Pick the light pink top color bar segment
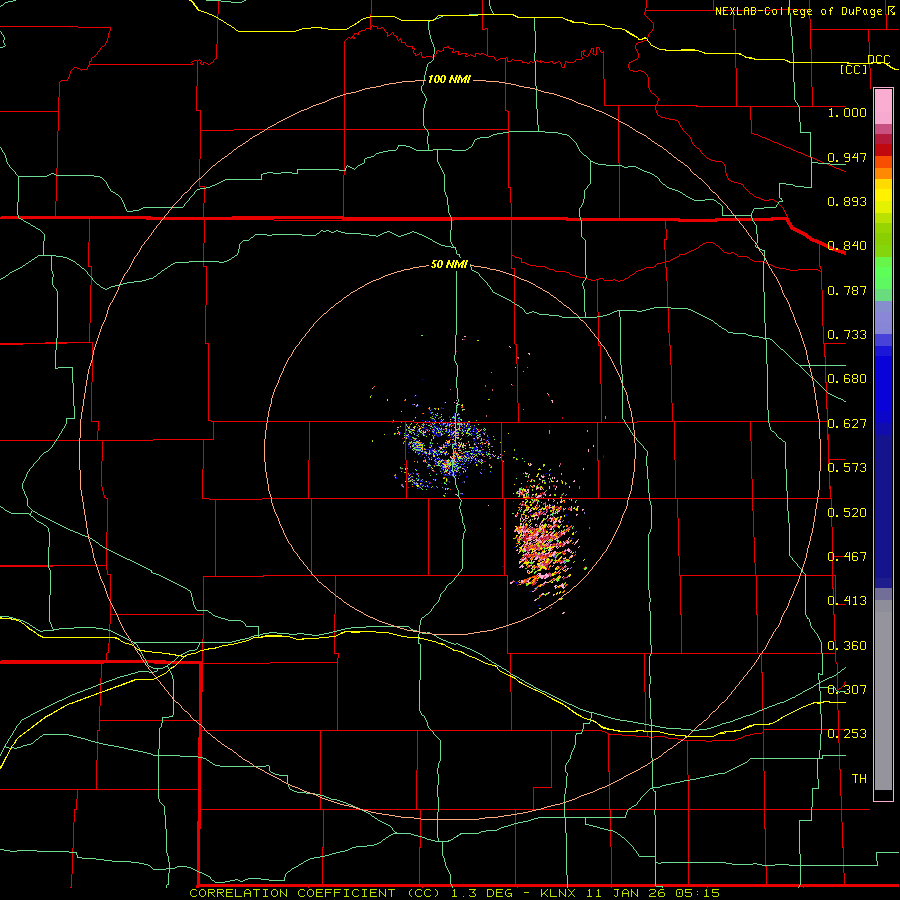900x900 pixels. (x=883, y=106)
